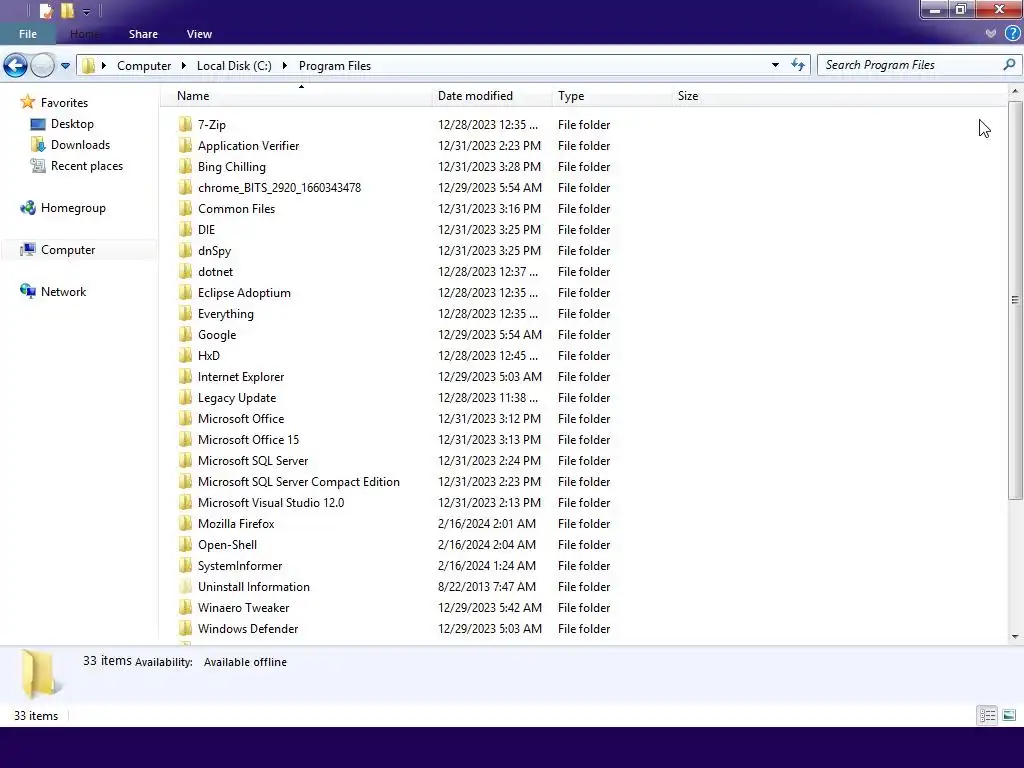The height and width of the screenshot is (768, 1024).
Task: Click the search magnifier icon
Action: click(1009, 65)
